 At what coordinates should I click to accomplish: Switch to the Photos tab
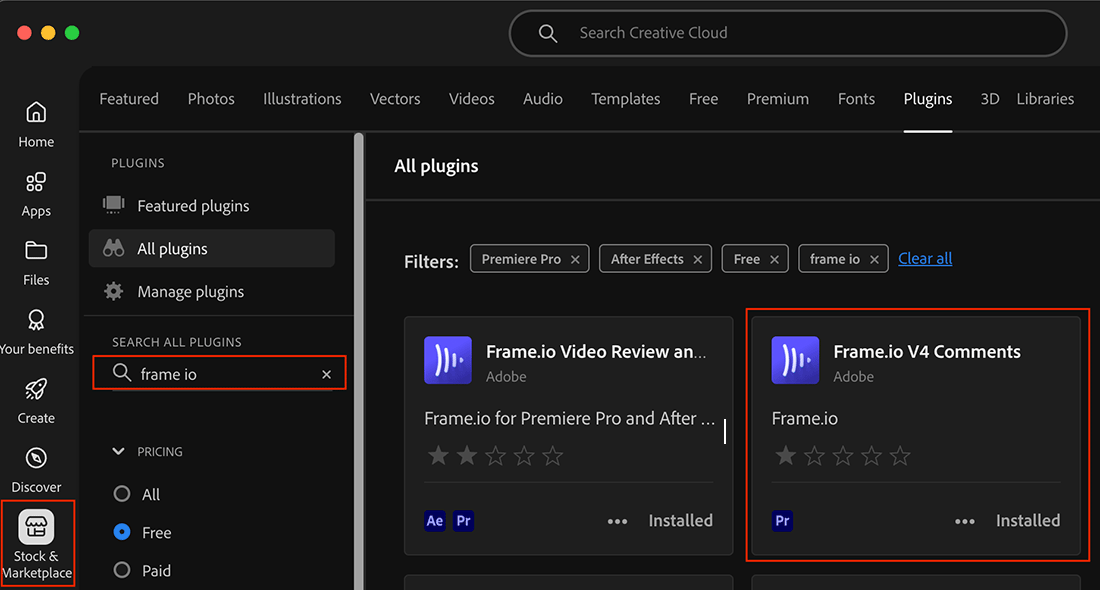point(211,99)
